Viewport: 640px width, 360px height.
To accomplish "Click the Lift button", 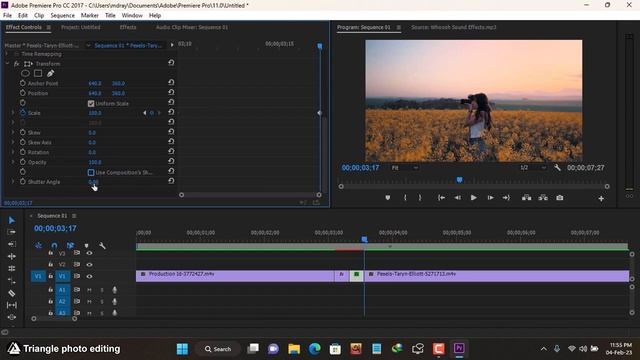I will point(527,198).
